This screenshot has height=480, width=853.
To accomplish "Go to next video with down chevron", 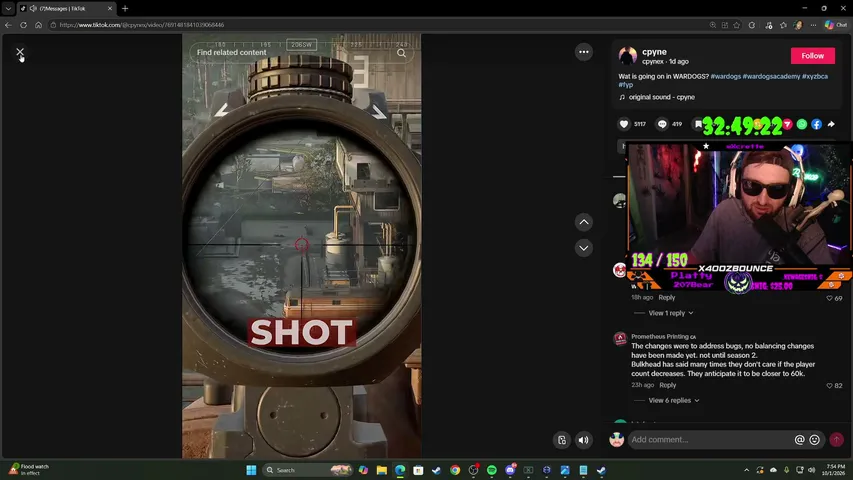I will [584, 248].
